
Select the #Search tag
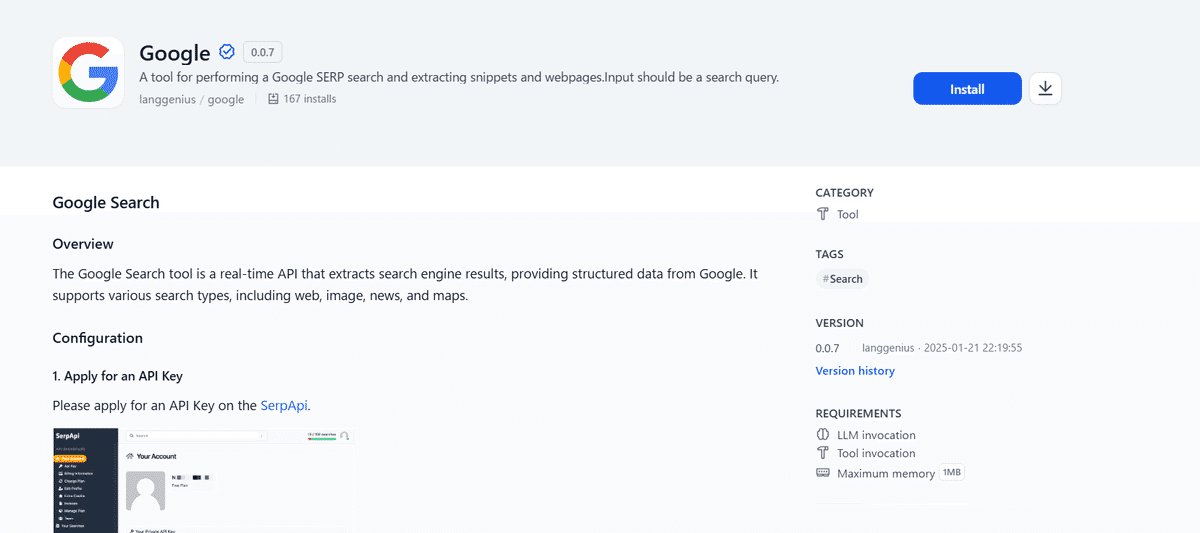[842, 279]
